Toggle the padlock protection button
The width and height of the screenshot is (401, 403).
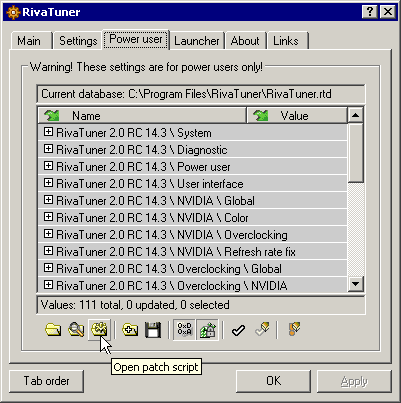(x=207, y=330)
